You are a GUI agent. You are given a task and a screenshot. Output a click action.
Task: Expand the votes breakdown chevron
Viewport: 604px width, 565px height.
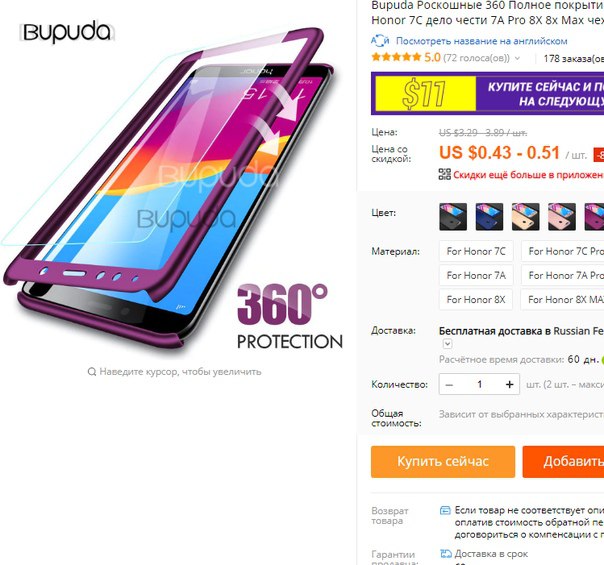[x=517, y=59]
